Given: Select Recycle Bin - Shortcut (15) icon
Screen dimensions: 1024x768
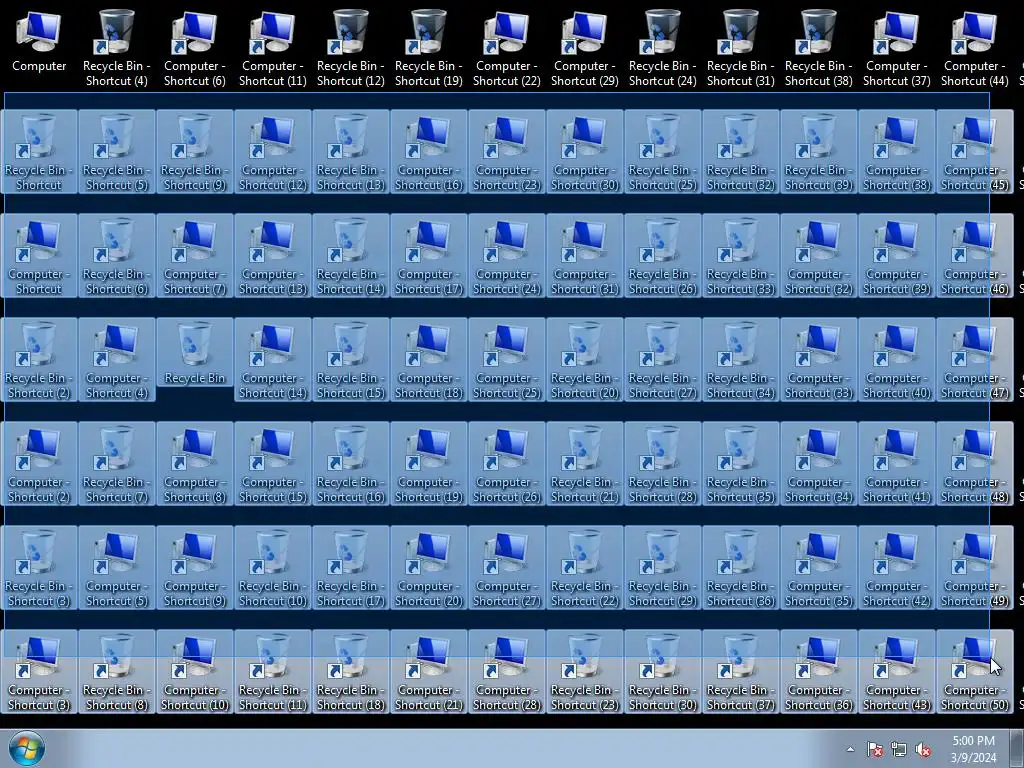Looking at the screenshot, I should 351,359.
